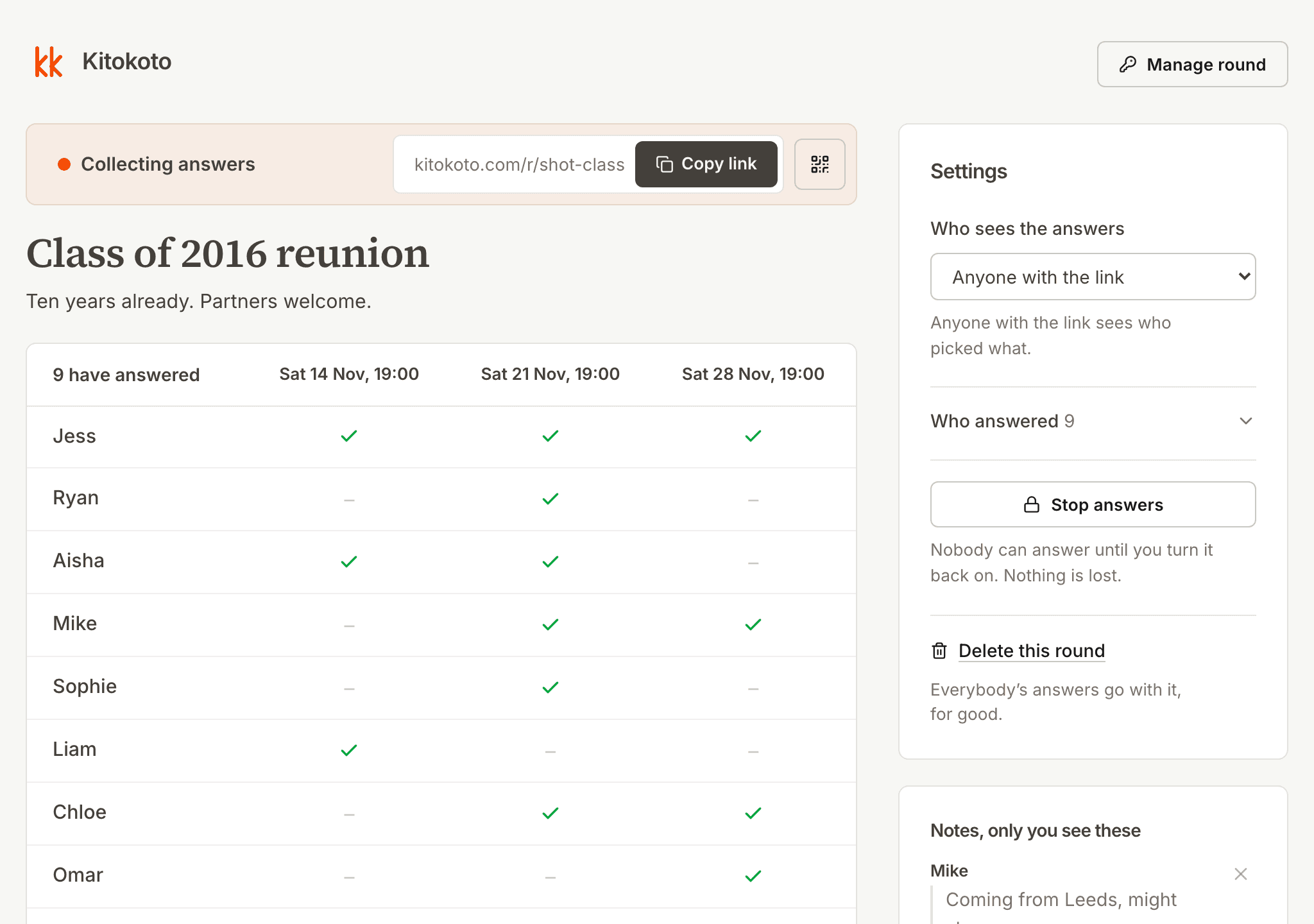Select the name Ryan in the table
This screenshot has width=1314, height=924.
click(x=76, y=498)
